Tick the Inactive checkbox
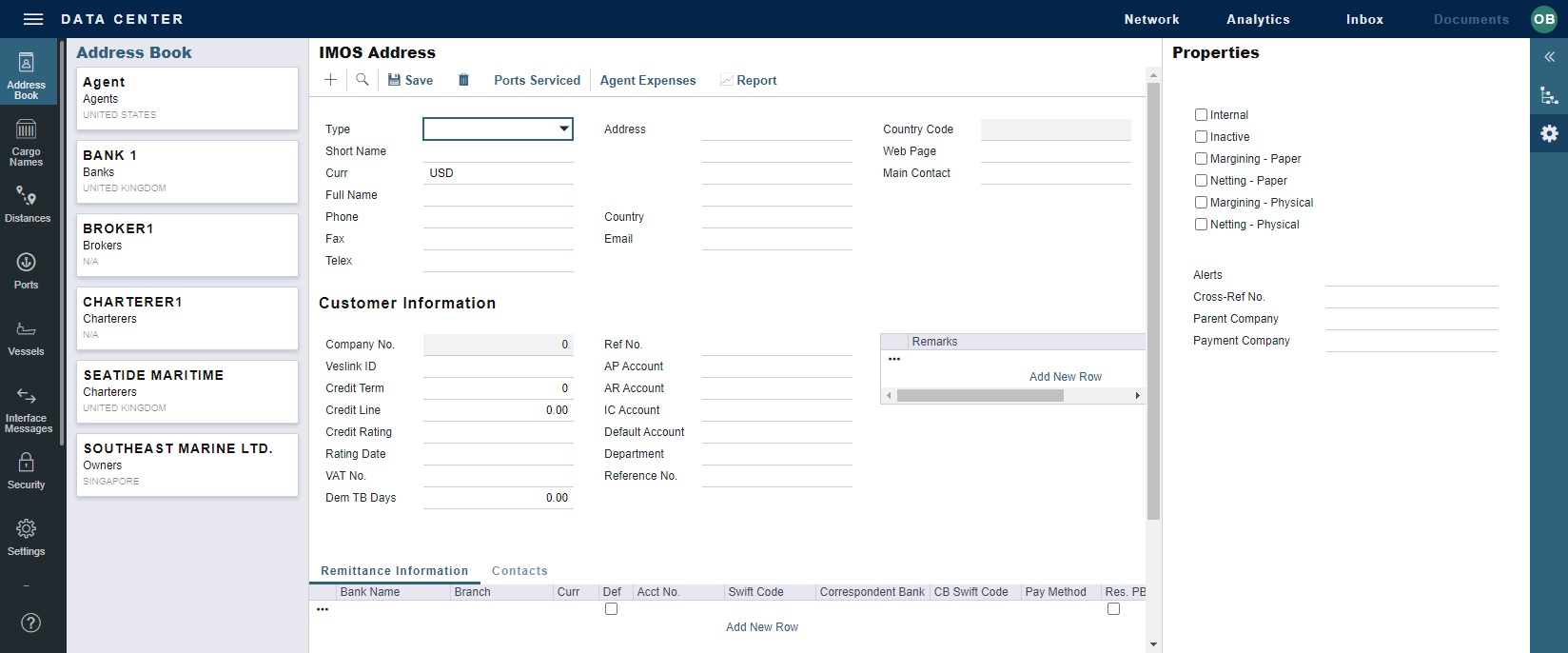The image size is (1568, 653). (x=1201, y=136)
